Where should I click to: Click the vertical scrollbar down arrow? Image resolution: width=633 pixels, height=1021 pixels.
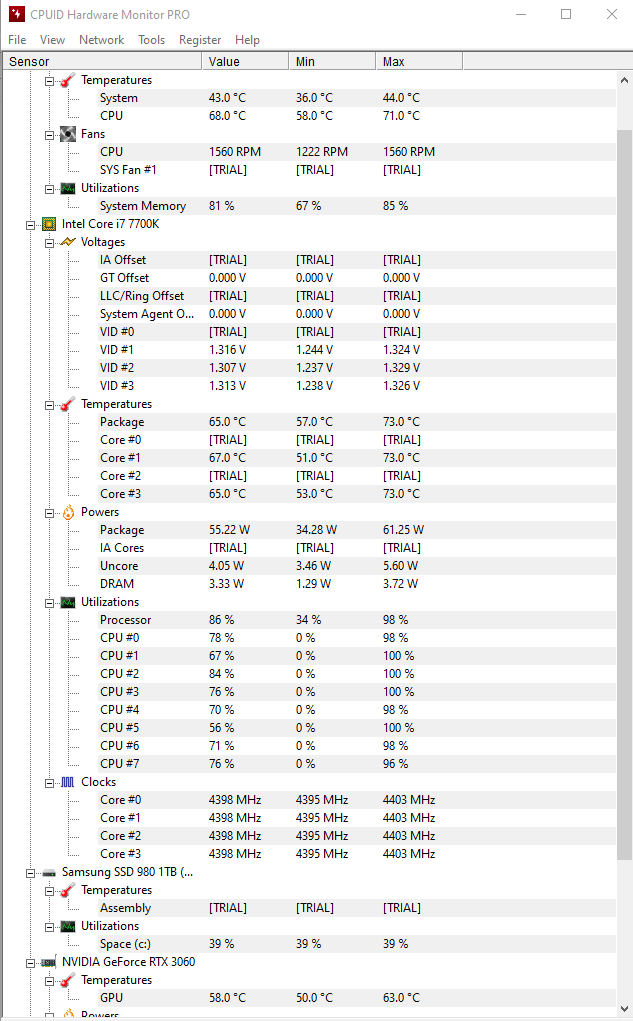(625, 1009)
